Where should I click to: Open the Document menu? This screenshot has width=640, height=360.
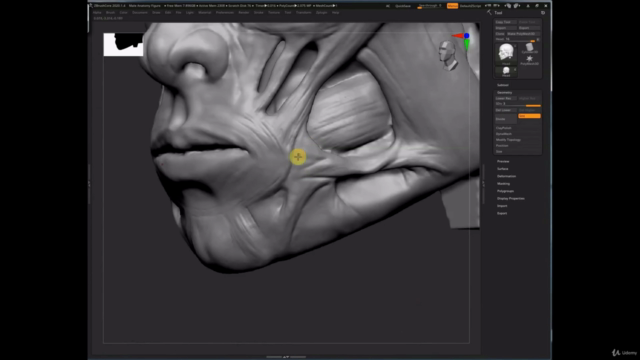(x=140, y=13)
